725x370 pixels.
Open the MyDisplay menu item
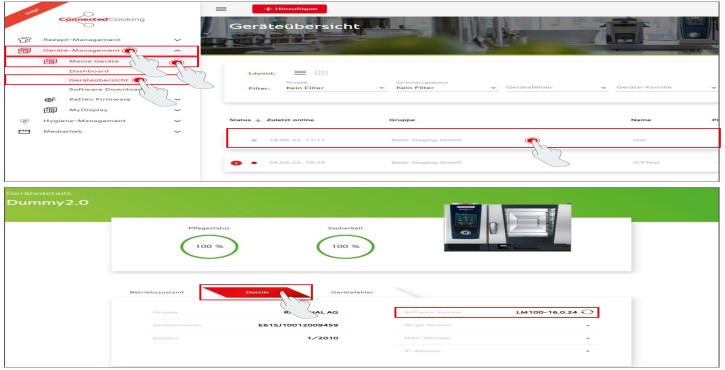(88, 110)
